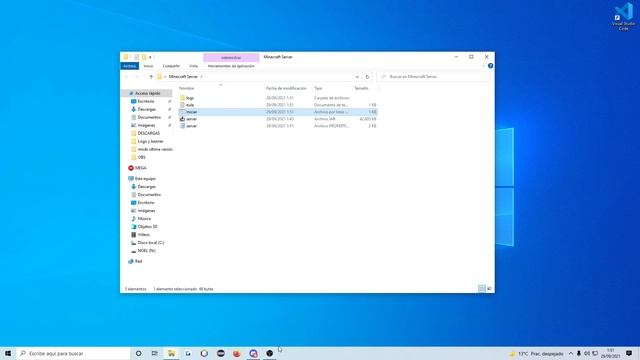Open Vídeos under Este equipo
Screen dimensions: 640x360
pyautogui.click(x=143, y=235)
